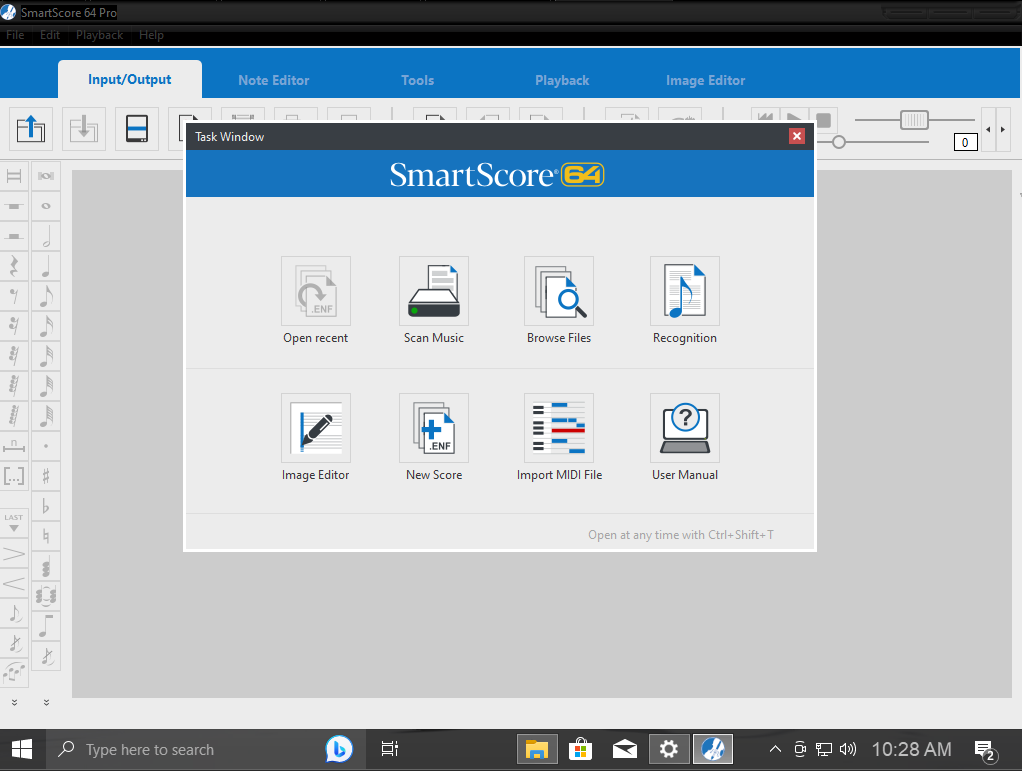Open the Windows Start menu
This screenshot has height=771, width=1022.
coord(22,749)
